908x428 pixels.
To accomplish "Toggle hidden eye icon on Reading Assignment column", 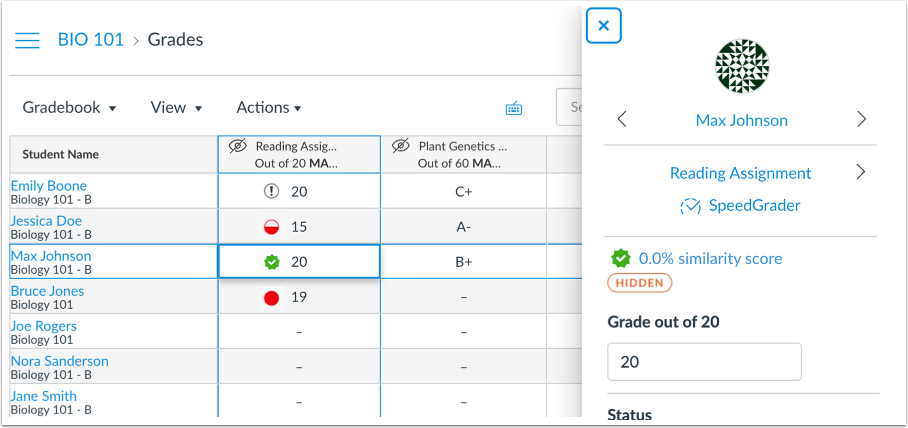I will point(237,146).
